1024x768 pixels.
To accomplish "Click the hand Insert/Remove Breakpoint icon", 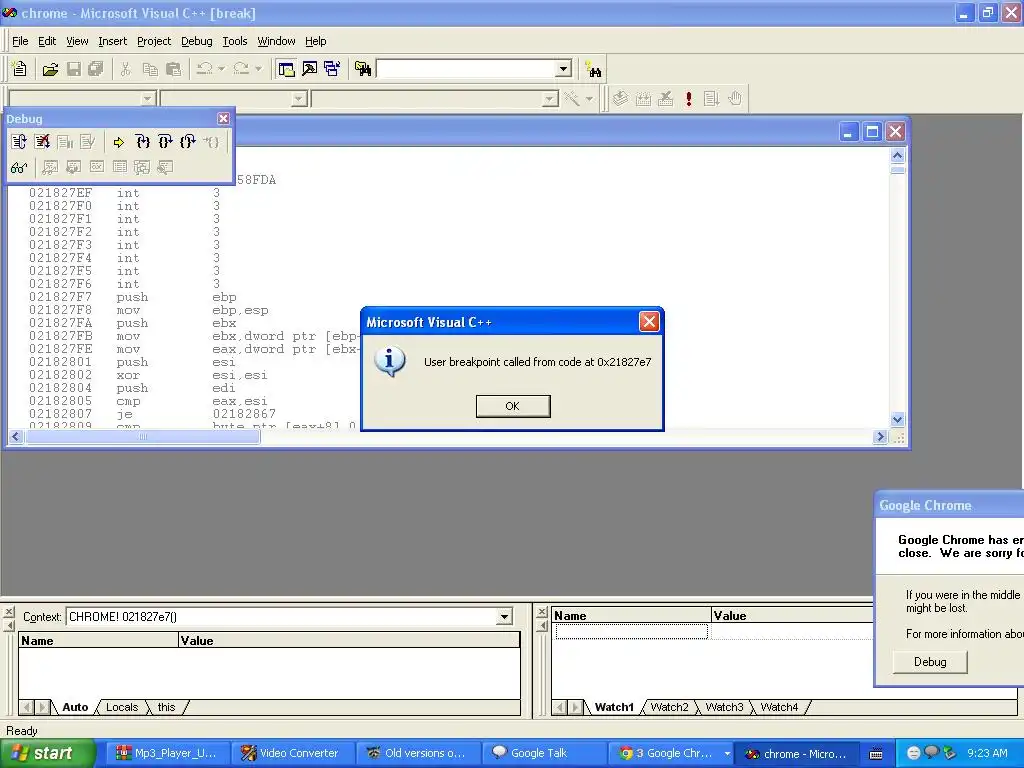I will point(735,99).
